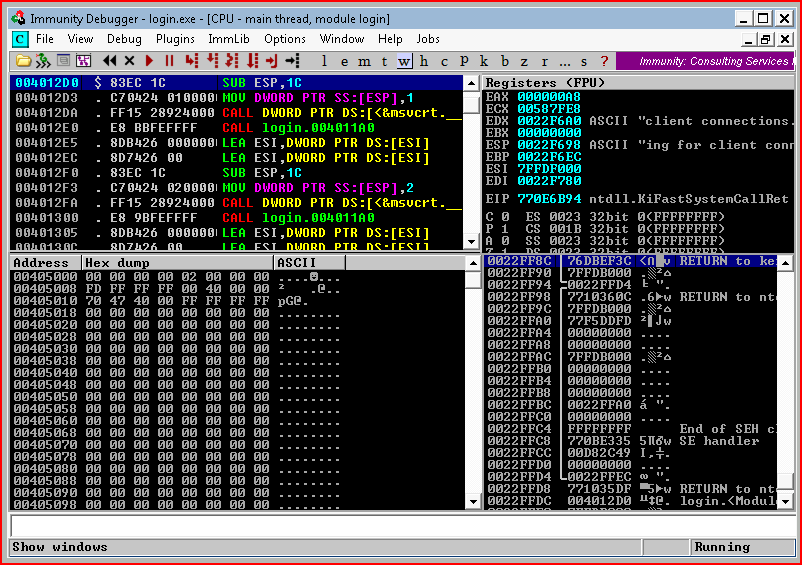Viewport: 802px width, 565px height.
Task: Open the Options menu
Action: pos(285,39)
